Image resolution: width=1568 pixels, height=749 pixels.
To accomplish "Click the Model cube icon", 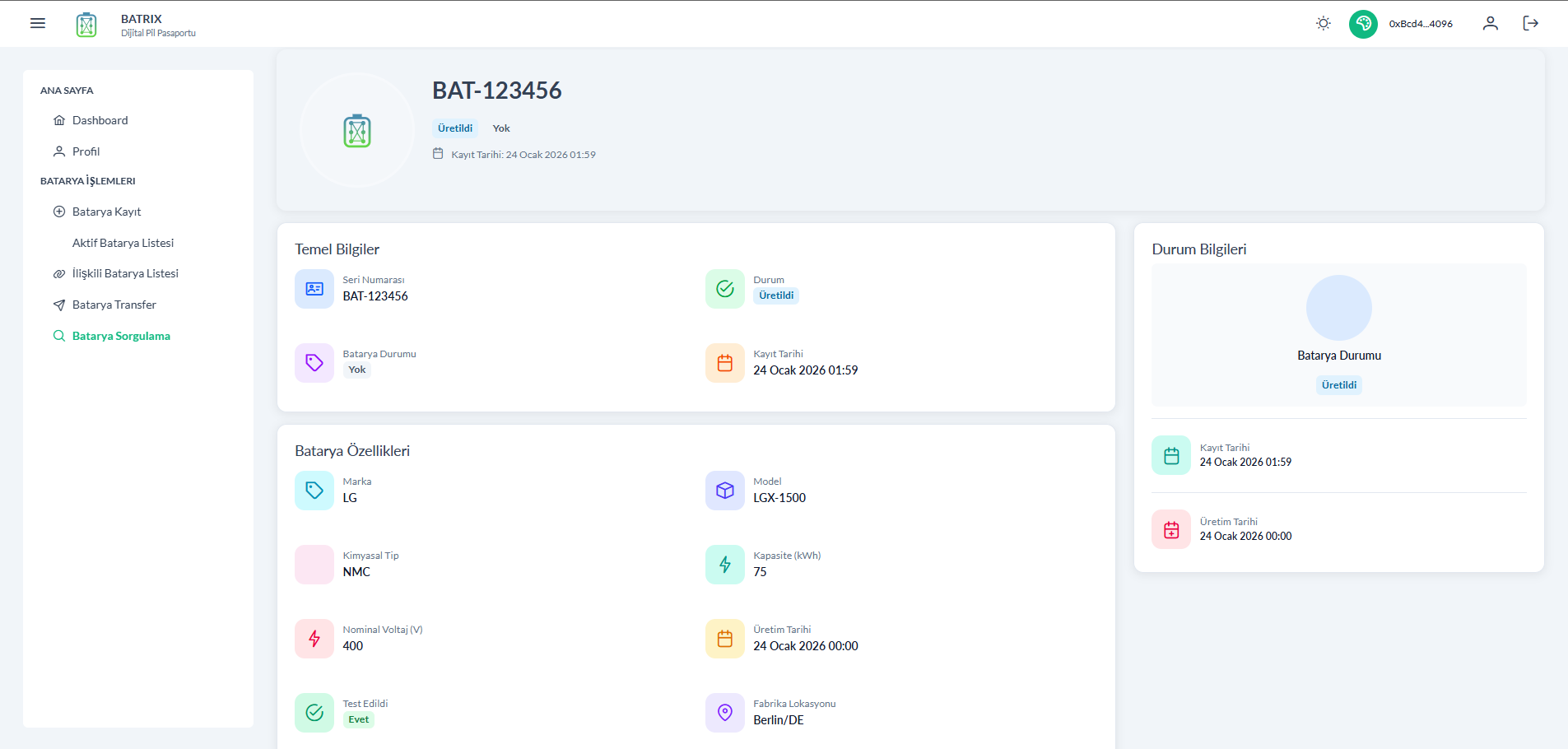I will click(x=724, y=491).
